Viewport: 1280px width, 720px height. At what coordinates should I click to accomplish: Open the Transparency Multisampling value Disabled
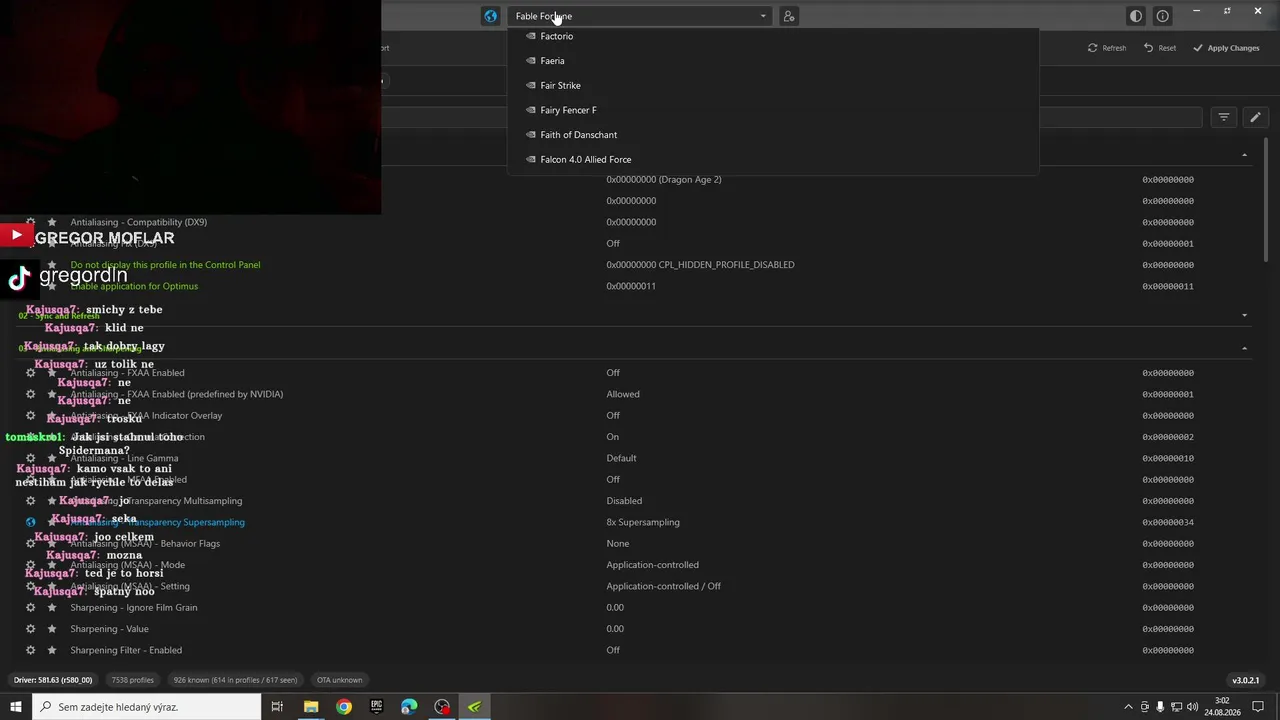click(624, 501)
